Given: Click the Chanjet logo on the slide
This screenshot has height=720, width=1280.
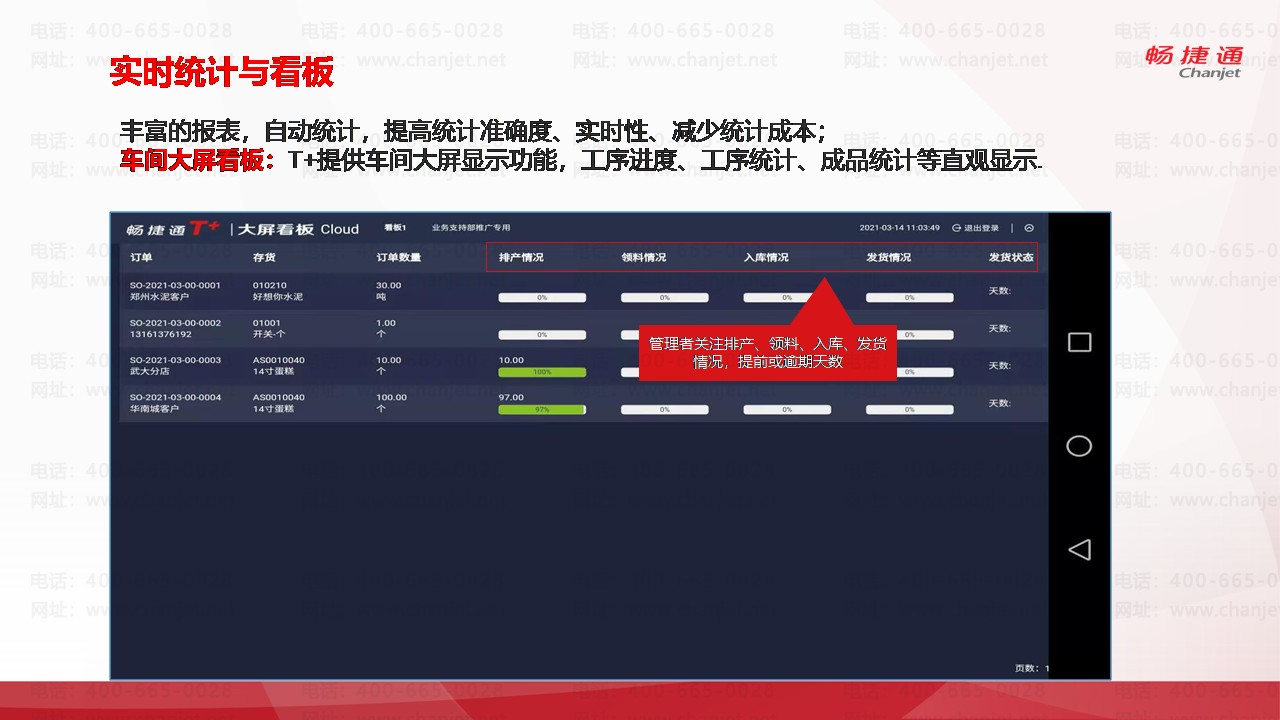Looking at the screenshot, I should [x=1194, y=60].
